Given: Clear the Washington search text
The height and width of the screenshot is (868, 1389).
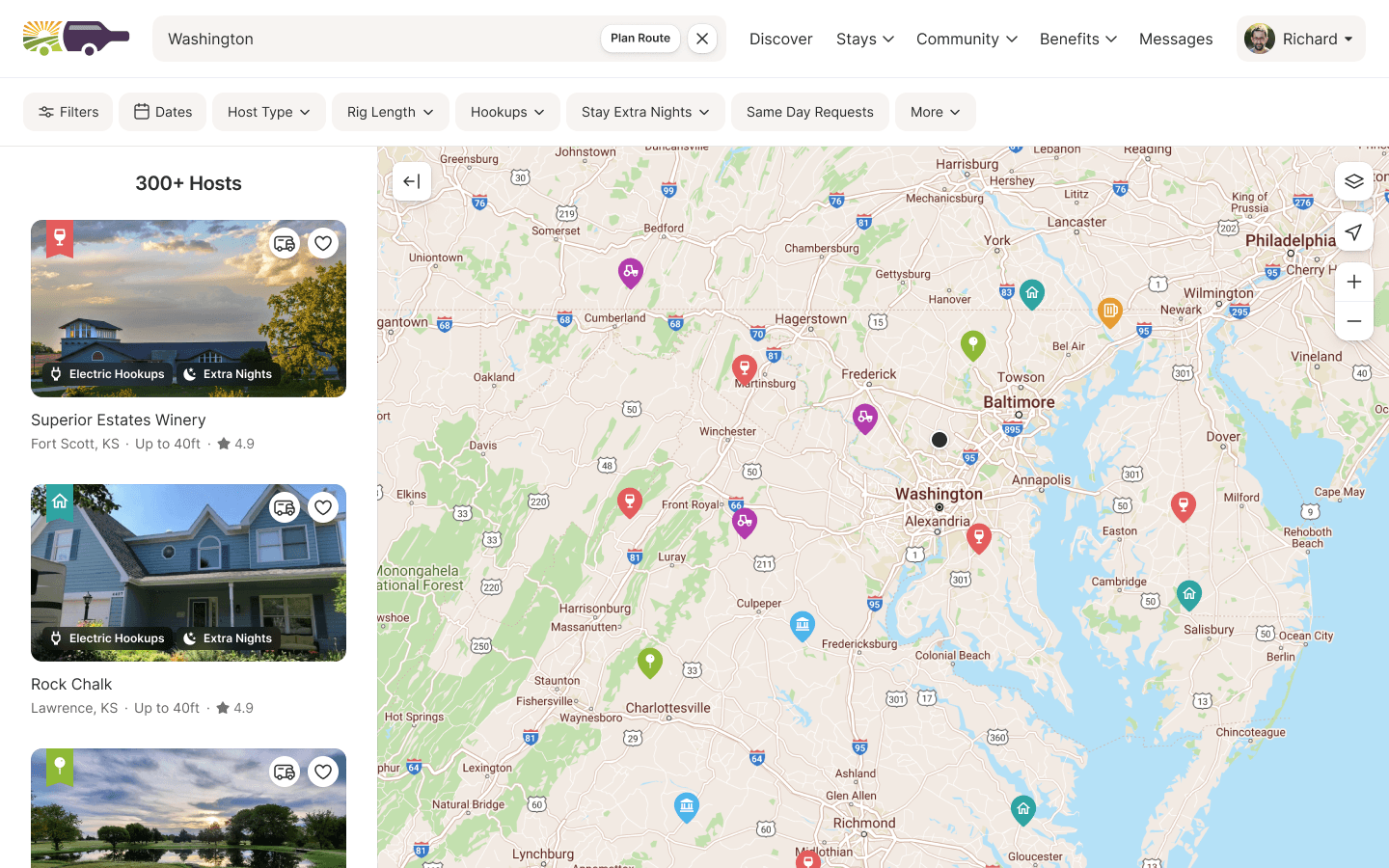Looking at the screenshot, I should click(702, 39).
